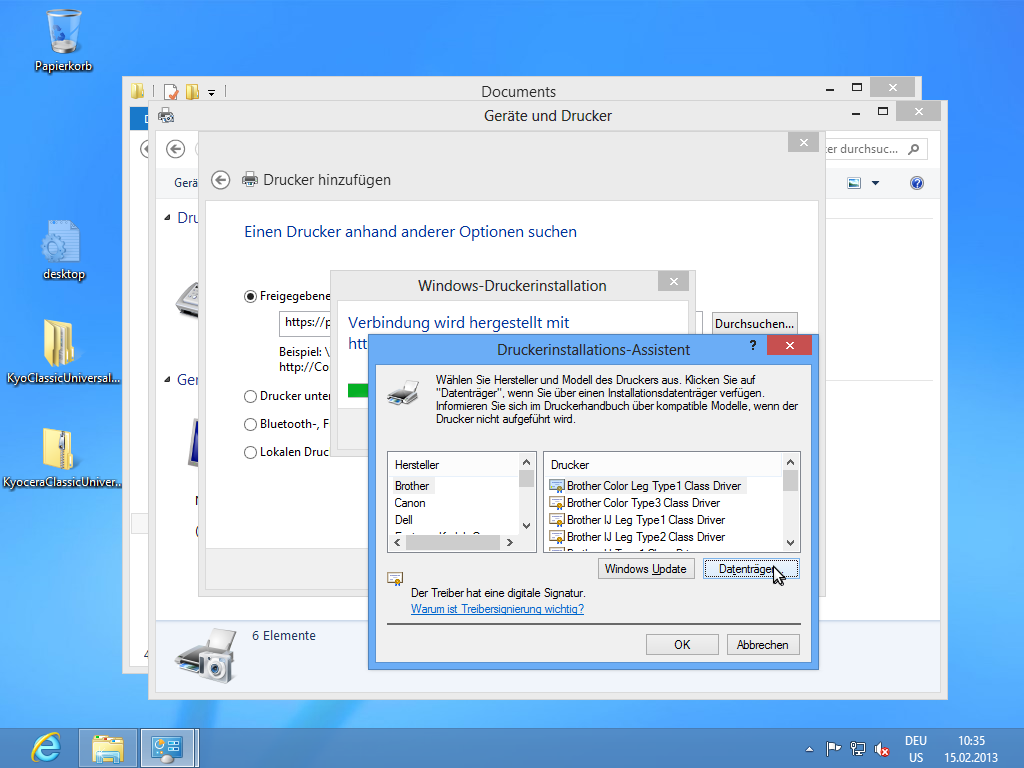Viewport: 1024px width, 768px height.
Task: Click the https:// printer address field
Action: (x=305, y=323)
